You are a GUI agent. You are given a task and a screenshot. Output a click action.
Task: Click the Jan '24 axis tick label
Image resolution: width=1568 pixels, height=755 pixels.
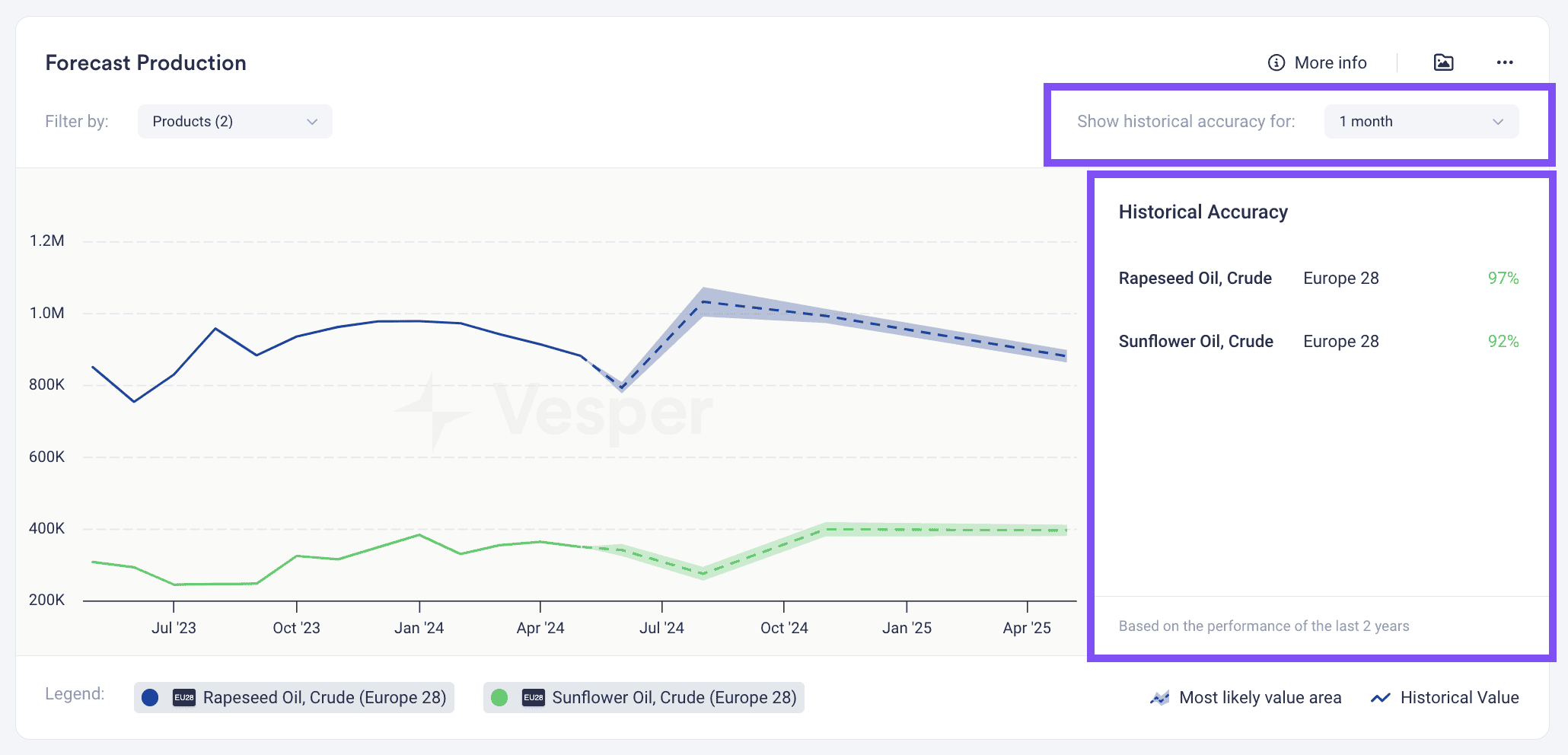coord(419,628)
